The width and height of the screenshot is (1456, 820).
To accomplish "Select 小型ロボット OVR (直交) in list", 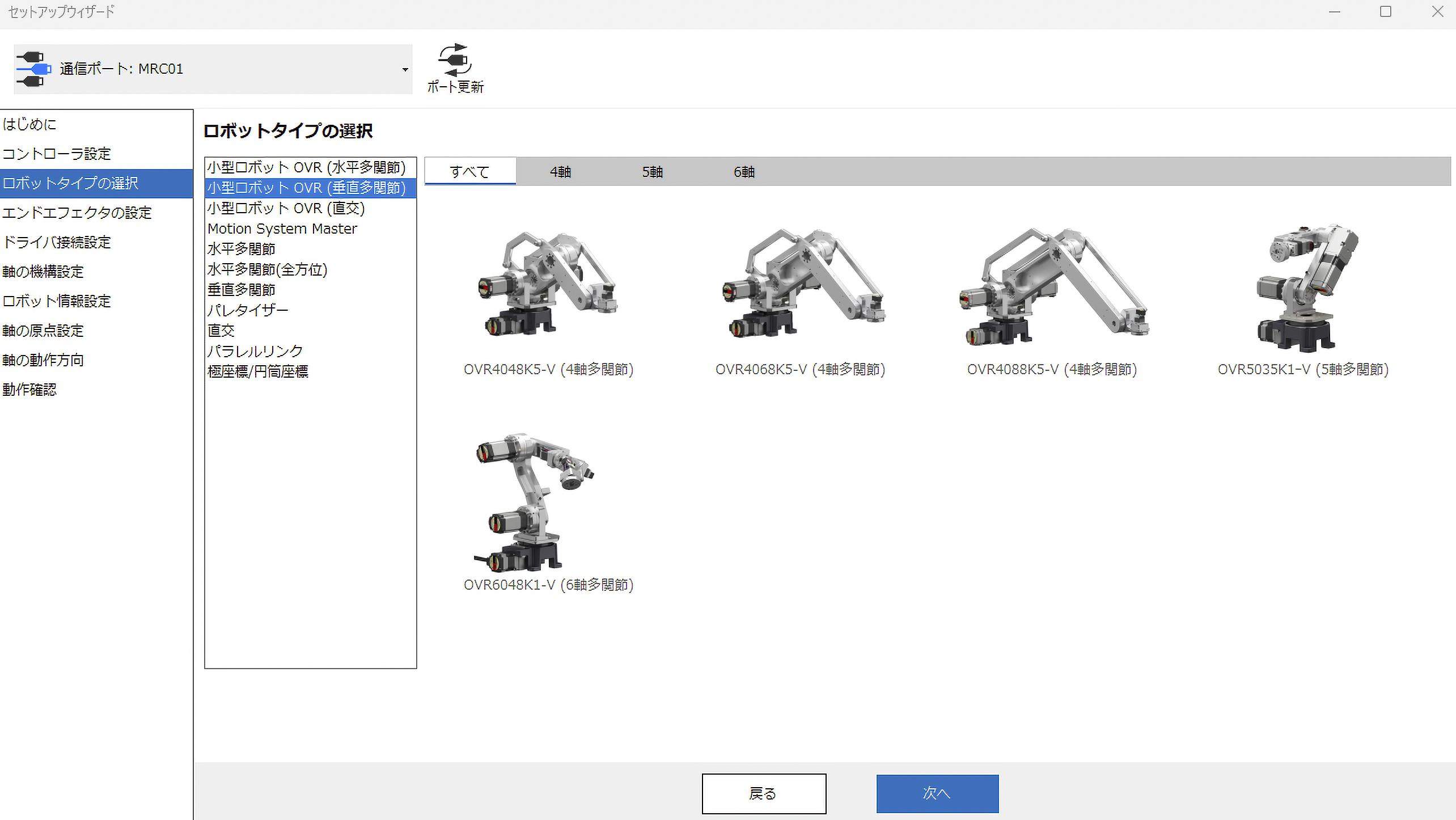I will coord(310,208).
